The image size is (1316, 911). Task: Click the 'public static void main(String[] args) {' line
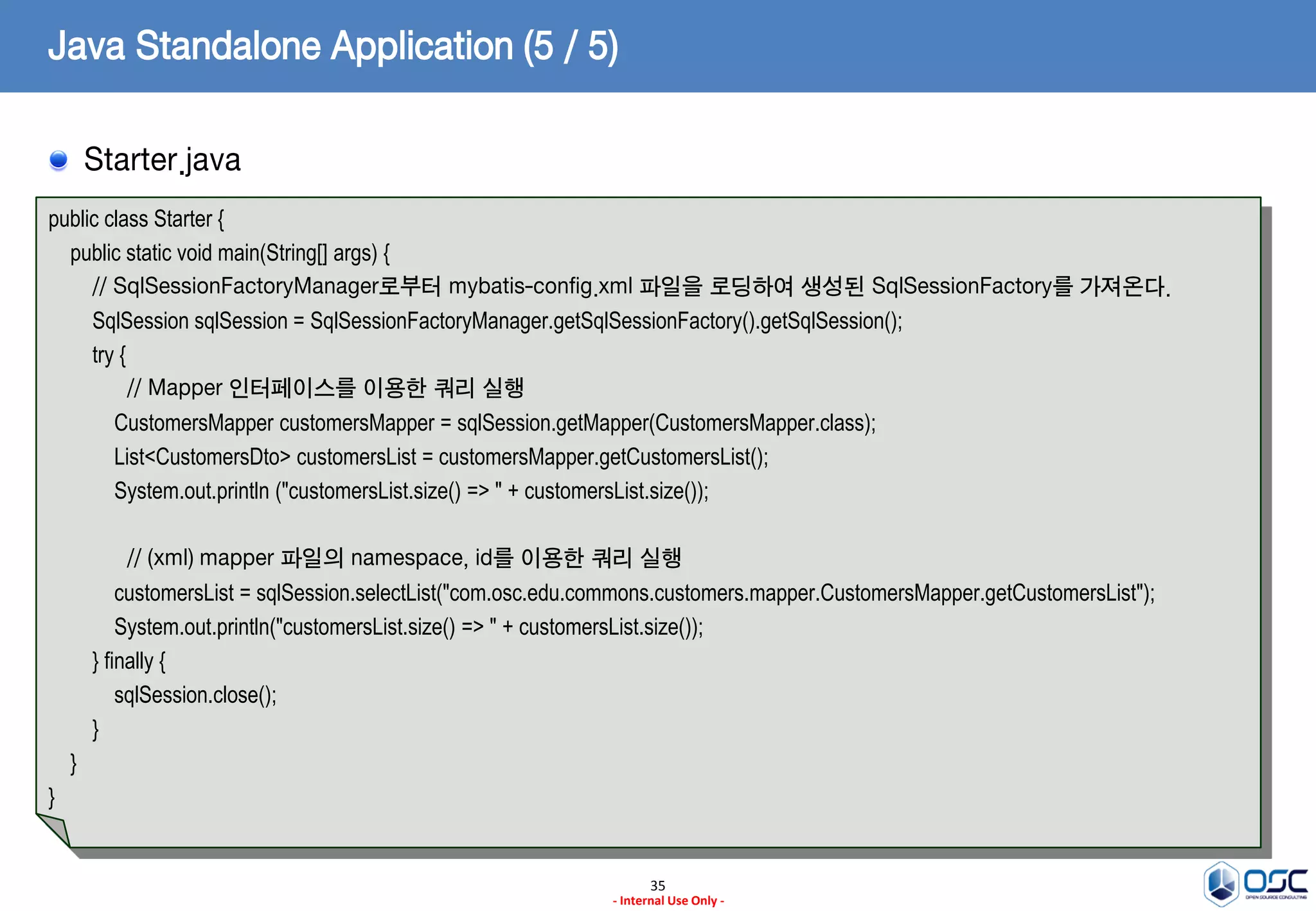230,253
